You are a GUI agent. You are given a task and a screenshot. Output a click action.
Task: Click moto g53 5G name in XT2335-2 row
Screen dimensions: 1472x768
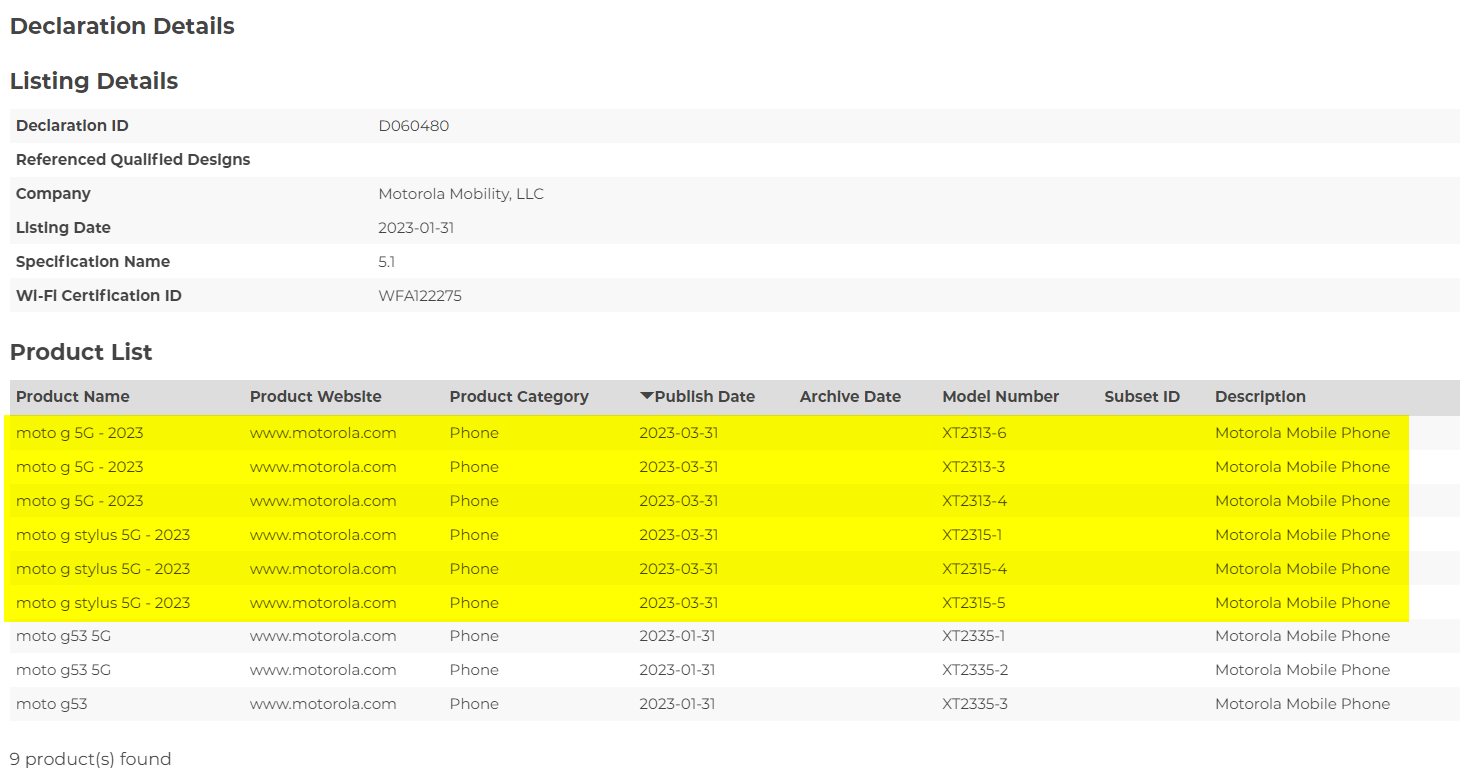pyautogui.click(x=65, y=670)
